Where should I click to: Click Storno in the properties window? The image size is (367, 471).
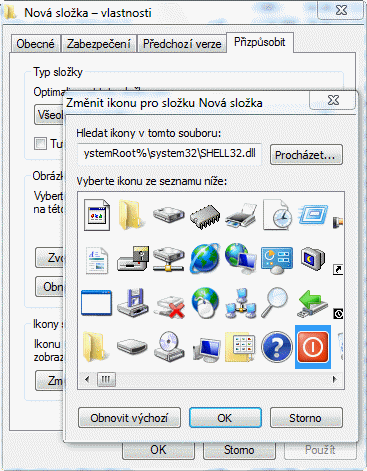click(239, 451)
